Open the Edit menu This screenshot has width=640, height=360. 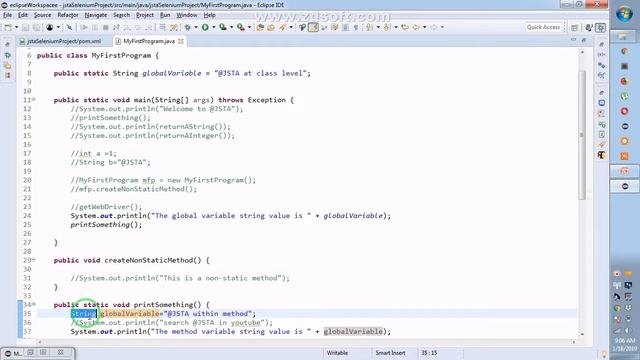[x=23, y=15]
